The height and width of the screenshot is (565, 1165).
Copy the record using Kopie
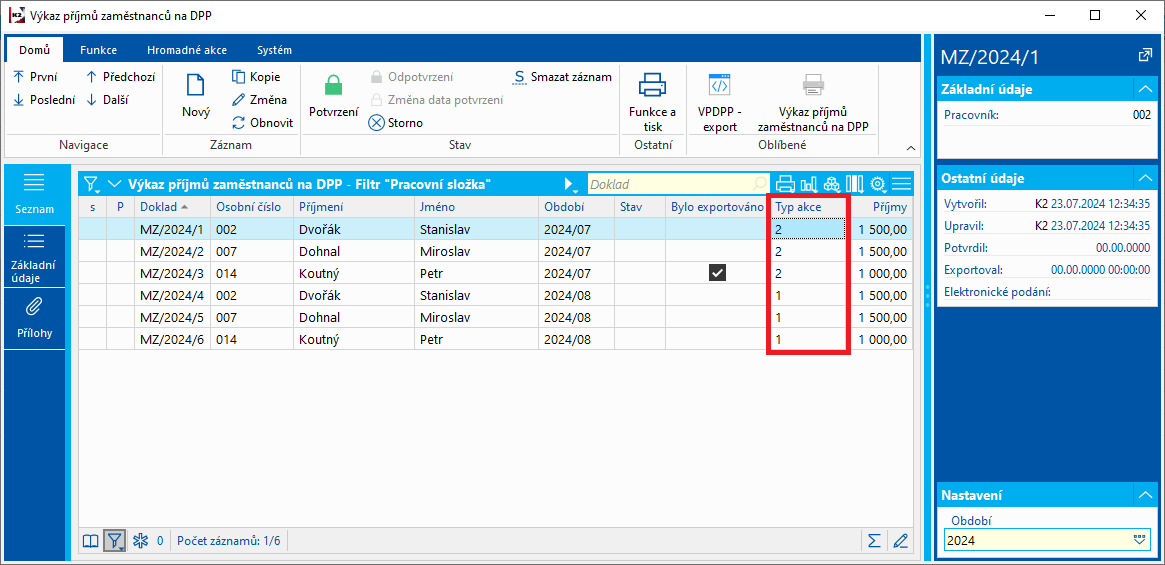point(256,76)
